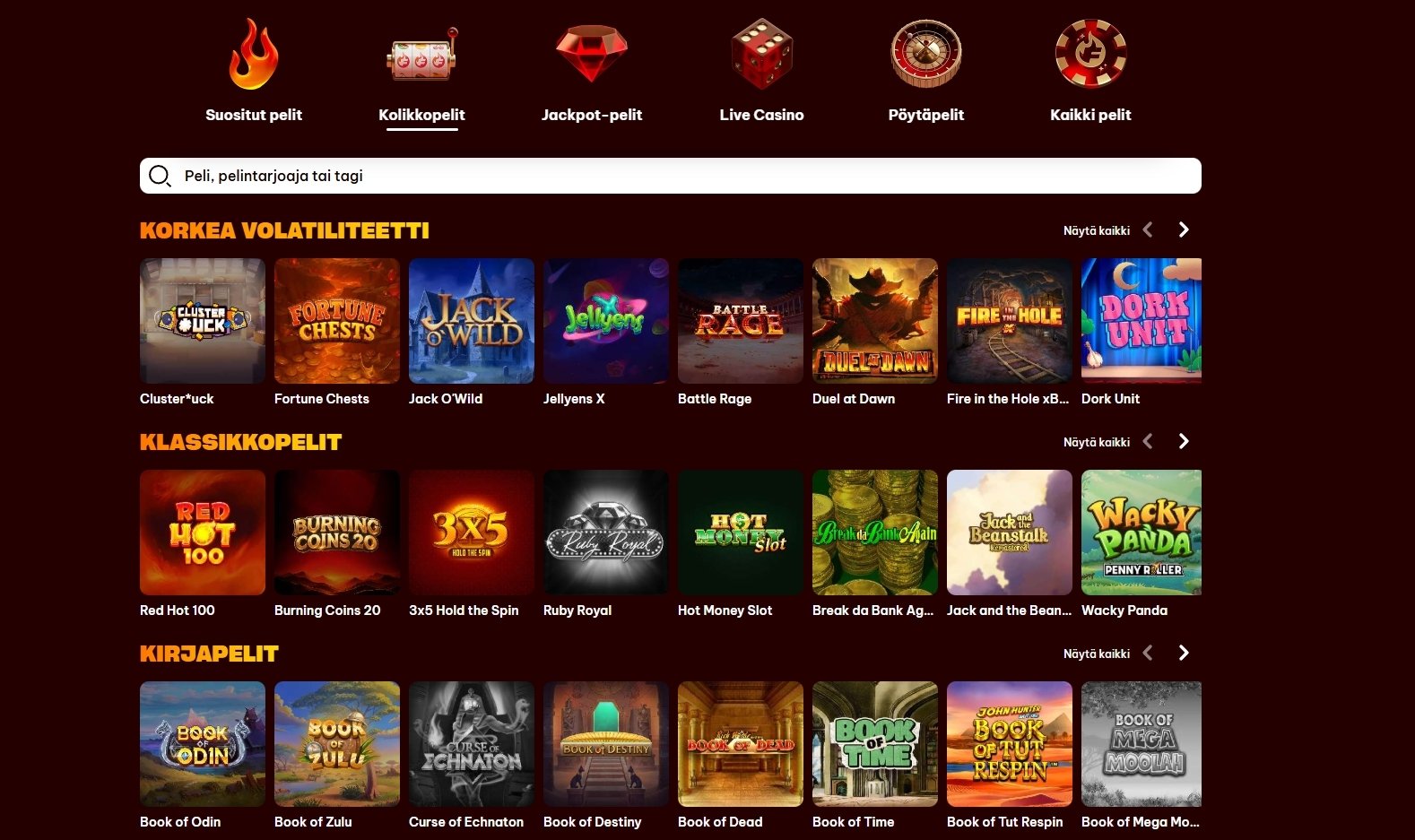The width and height of the screenshot is (1415, 840).
Task: Select the slot machine Kolikkopelit icon
Action: (421, 56)
